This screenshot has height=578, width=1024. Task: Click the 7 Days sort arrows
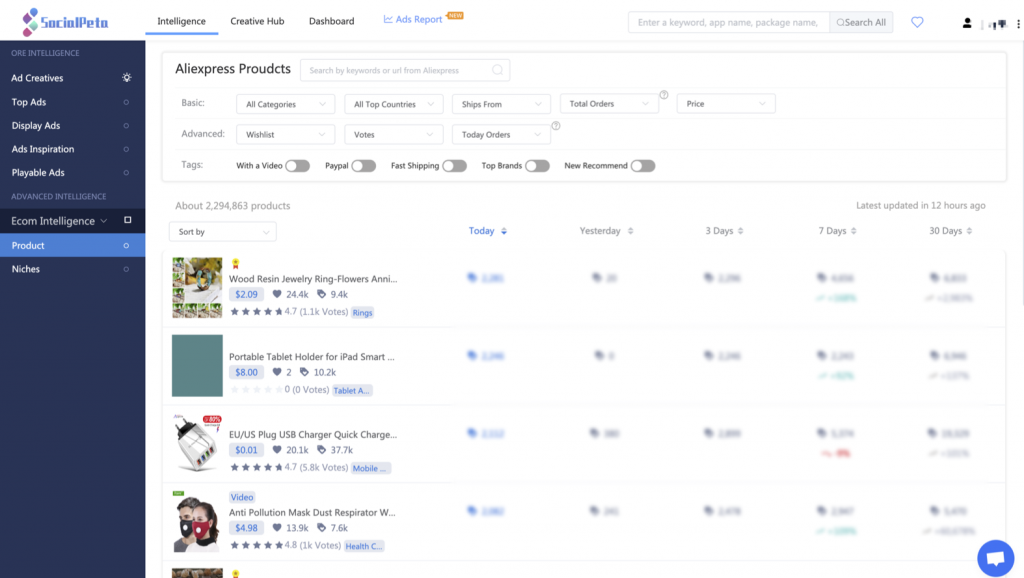coord(853,231)
